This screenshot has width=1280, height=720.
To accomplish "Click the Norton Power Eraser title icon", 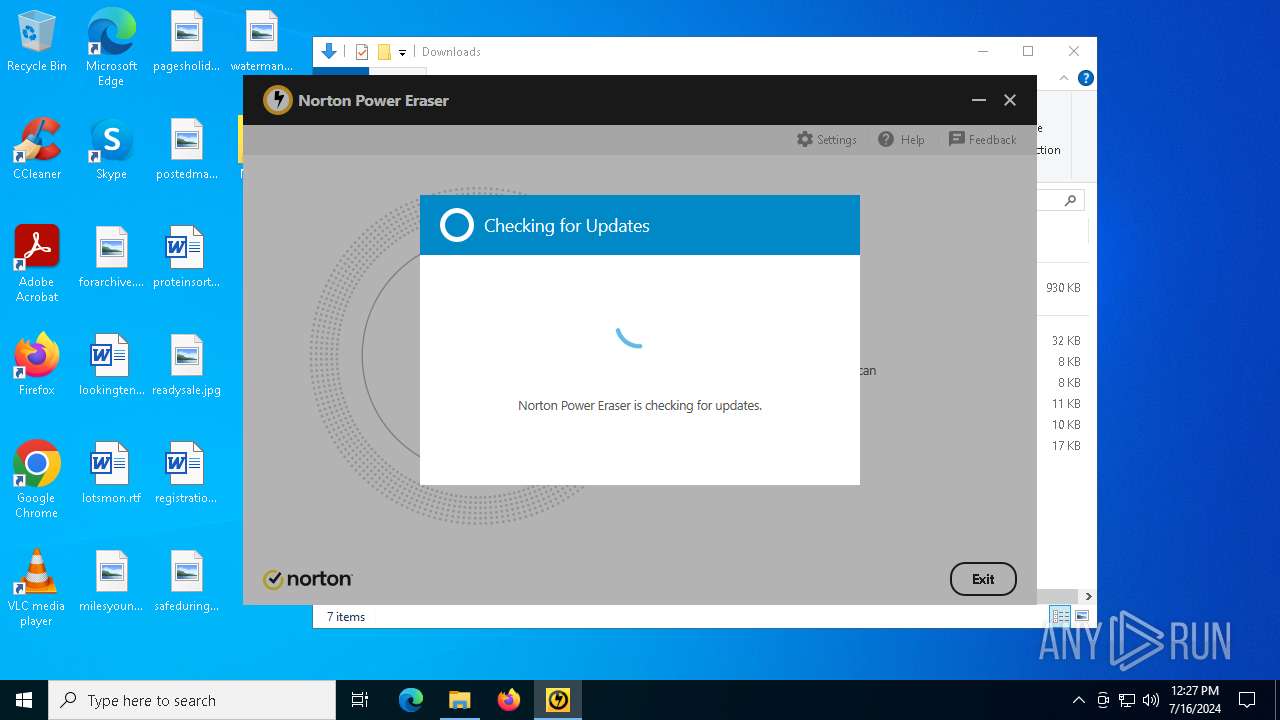I will 277,100.
